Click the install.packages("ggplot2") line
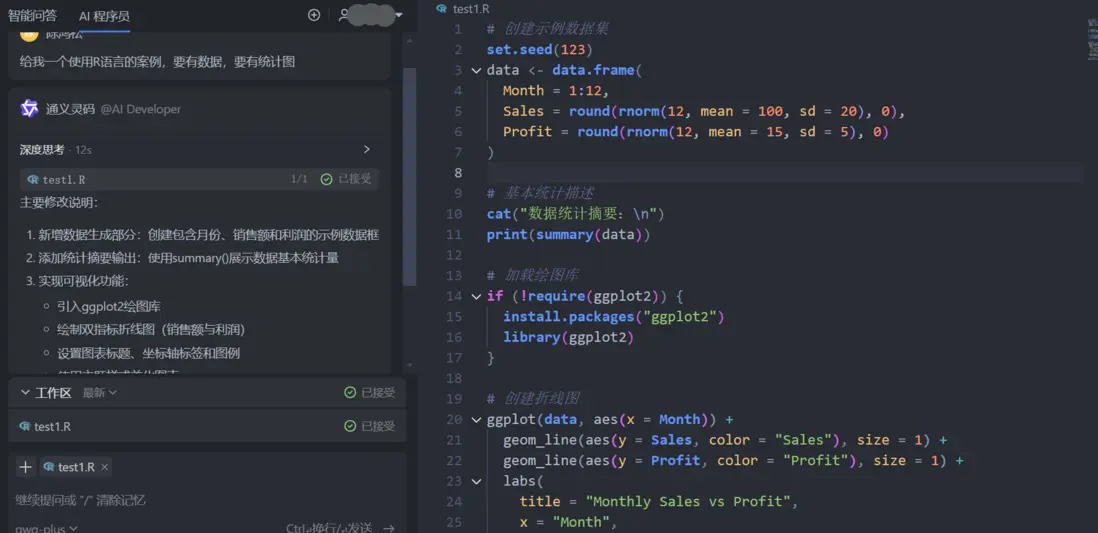Screen dimensions: 1098x533 [613, 317]
